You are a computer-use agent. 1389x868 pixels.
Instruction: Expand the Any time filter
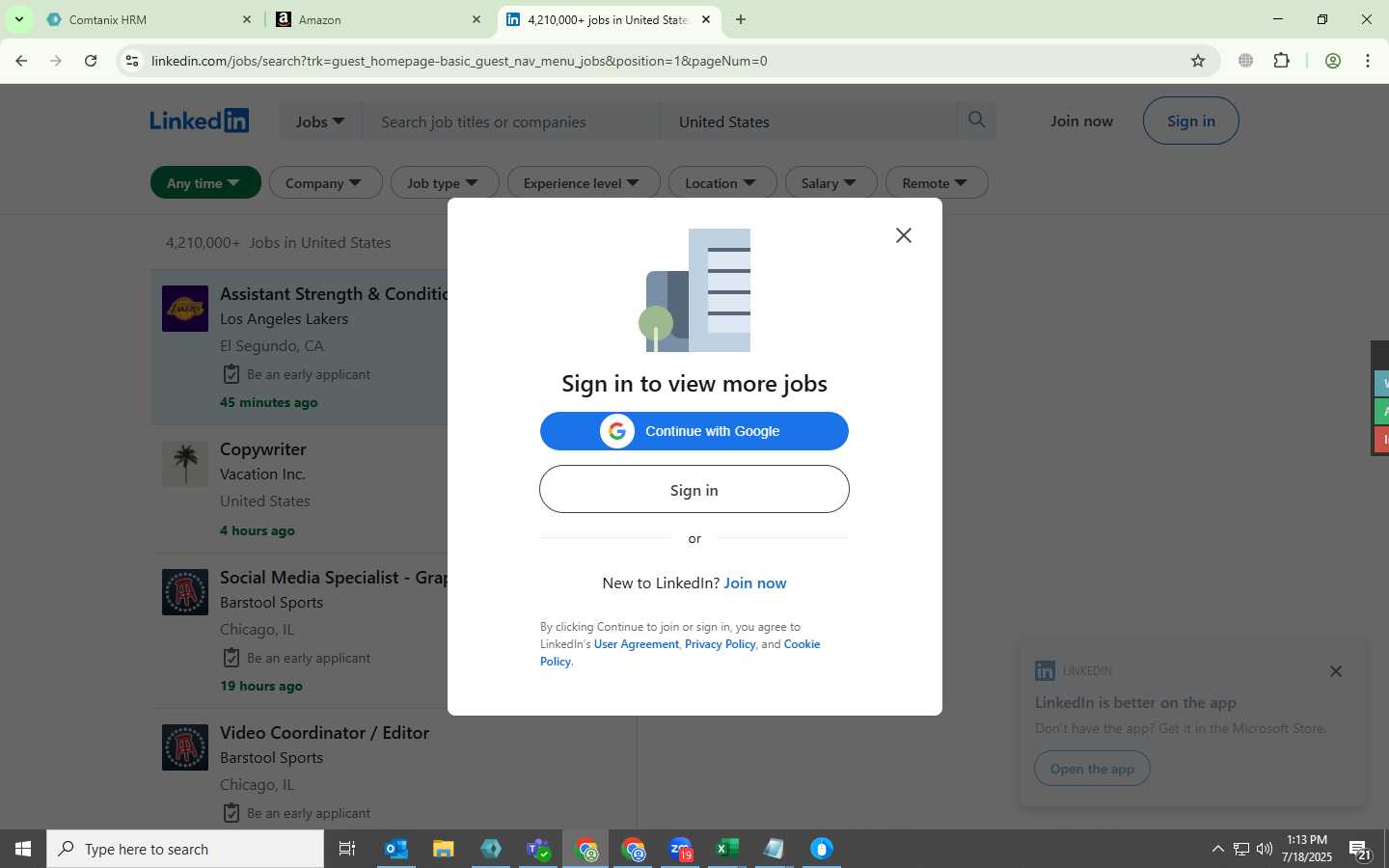[x=205, y=182]
